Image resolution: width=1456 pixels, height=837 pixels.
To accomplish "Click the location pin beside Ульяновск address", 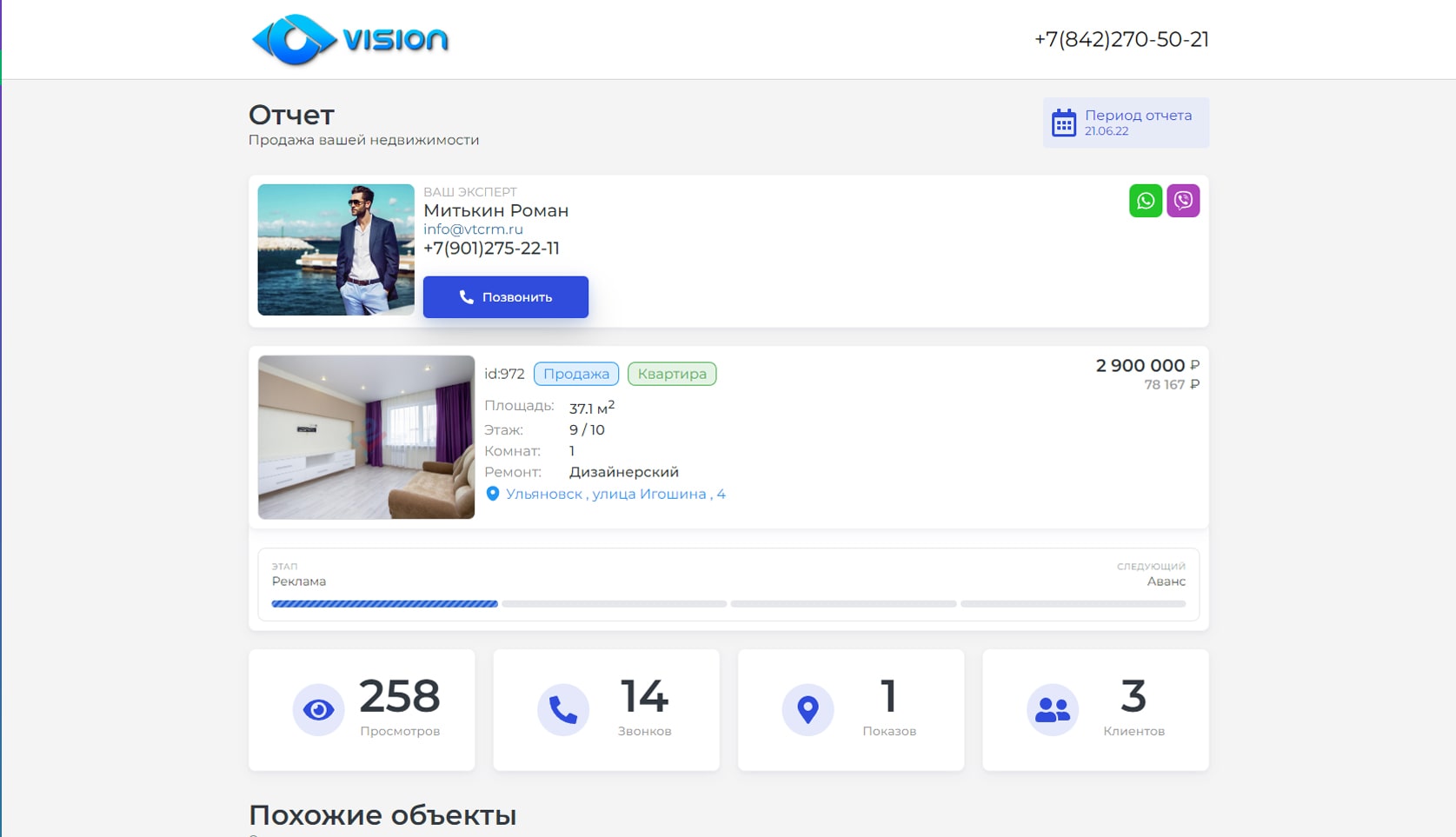I will tap(492, 494).
